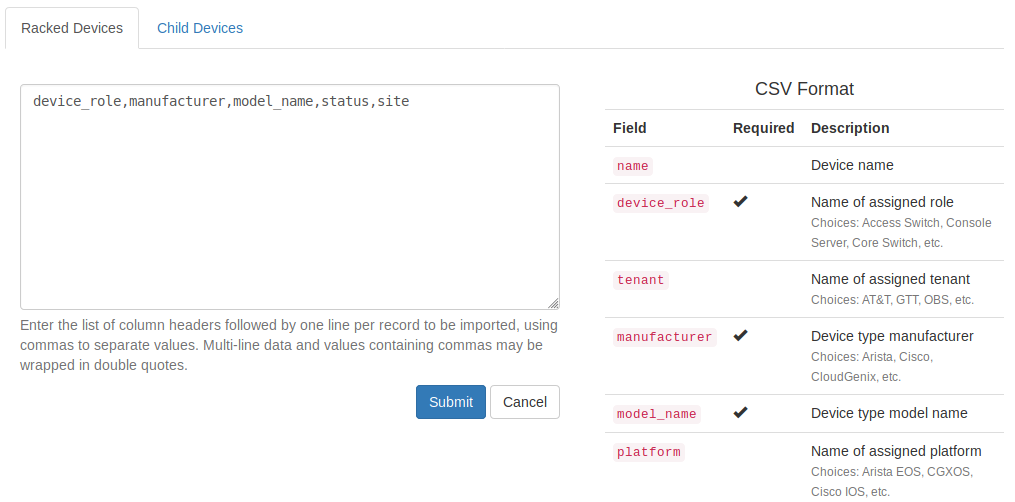This screenshot has height=502, width=1015.
Task: Click the header line 'device_role,manufacturer,model_name,status,site'
Action: coord(221,102)
